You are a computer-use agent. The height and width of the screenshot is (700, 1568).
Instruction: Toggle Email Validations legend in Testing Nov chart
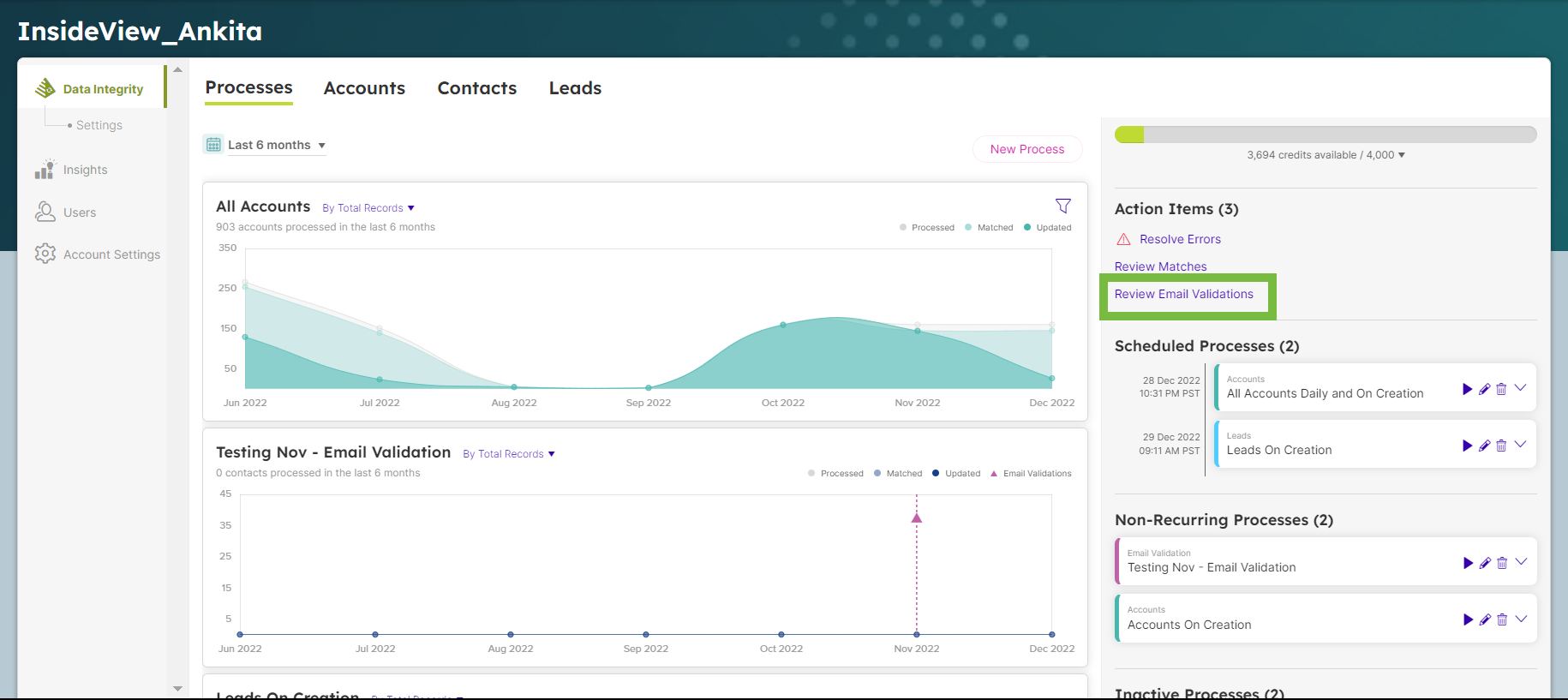pyautogui.click(x=1031, y=474)
